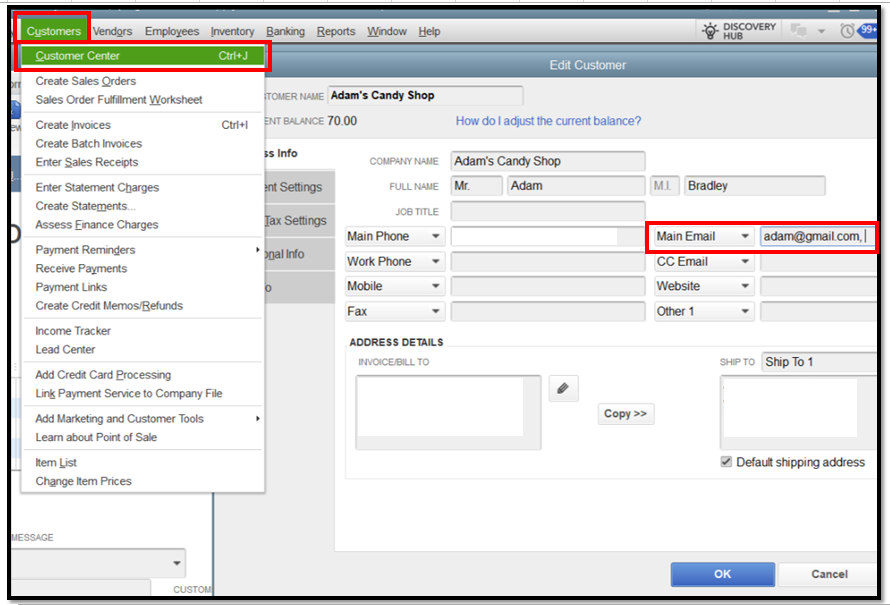
Task: Click the 99+ notifications badge
Action: pos(868,31)
